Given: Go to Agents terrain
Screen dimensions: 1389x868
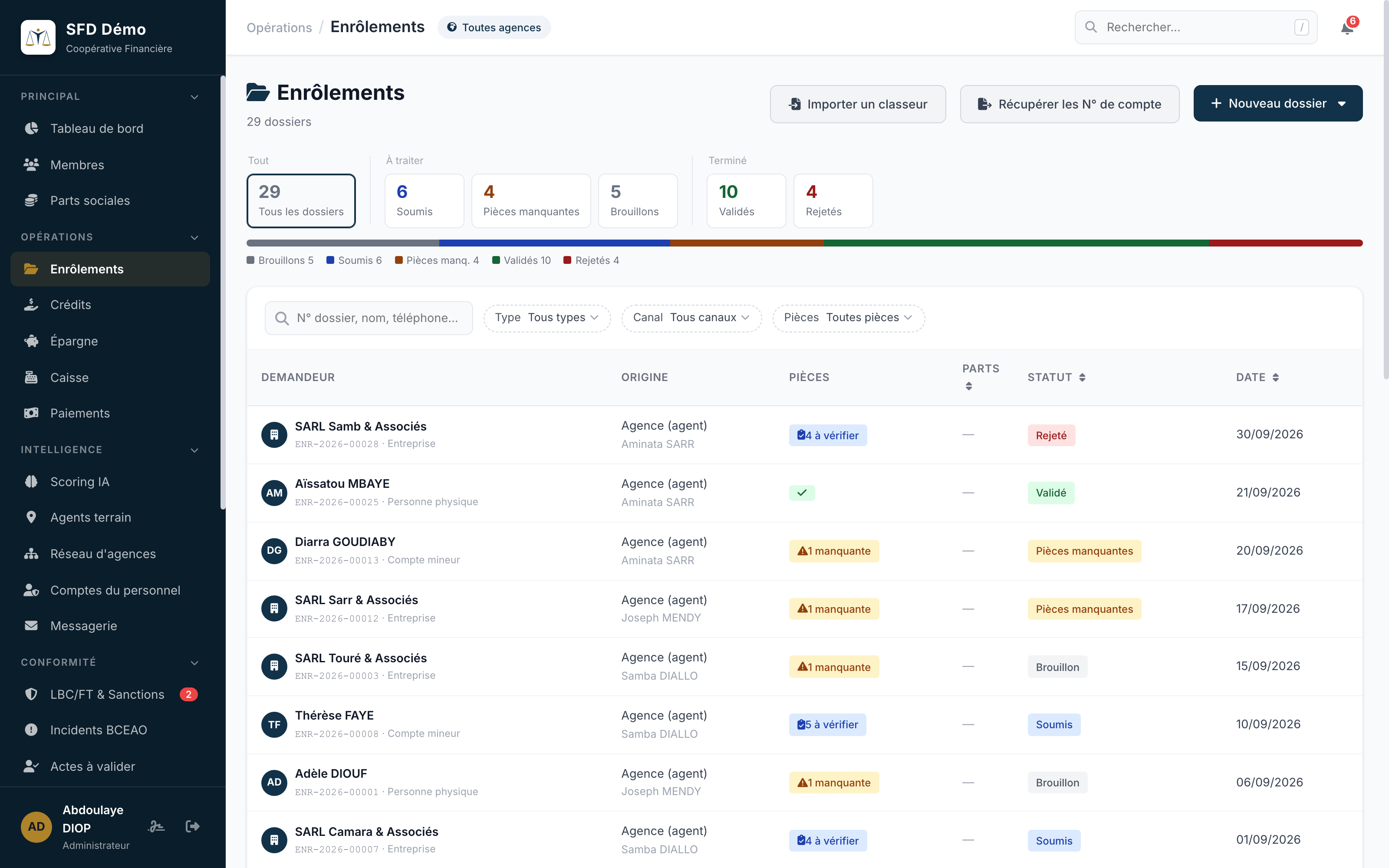Looking at the screenshot, I should point(110,517).
